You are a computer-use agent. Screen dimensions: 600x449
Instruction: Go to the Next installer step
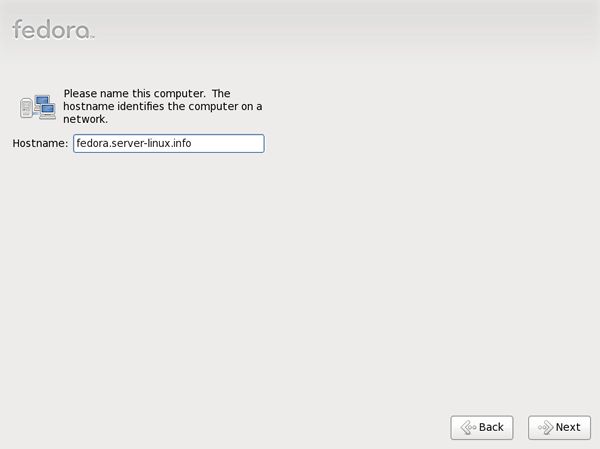click(x=559, y=427)
